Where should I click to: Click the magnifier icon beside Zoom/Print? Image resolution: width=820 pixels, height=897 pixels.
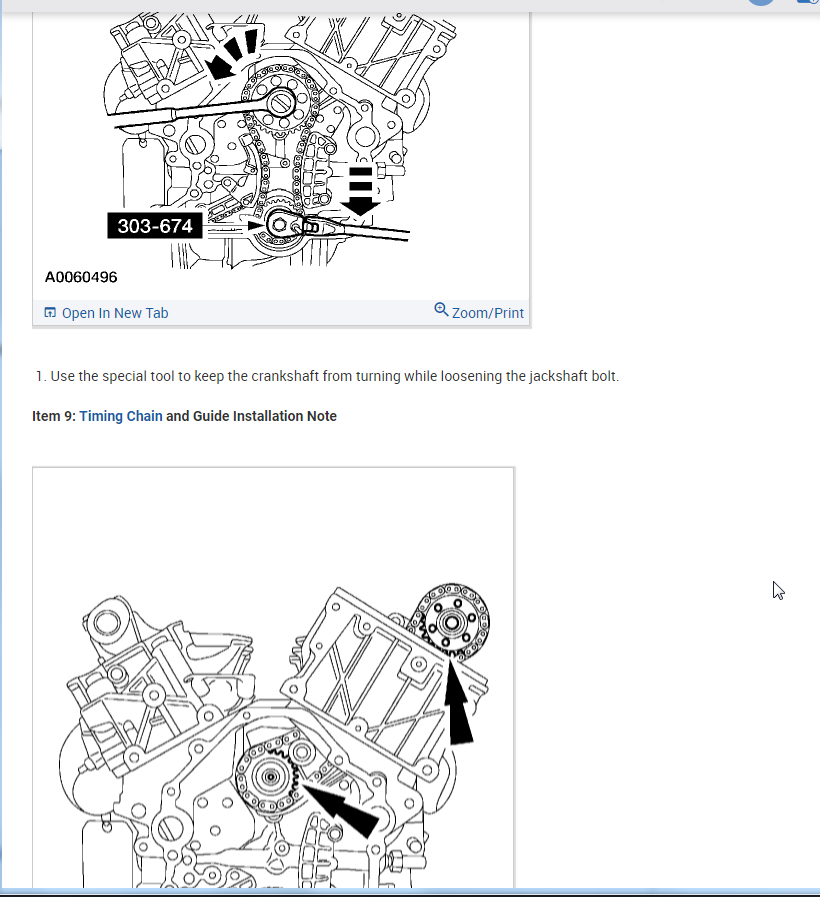pos(441,309)
